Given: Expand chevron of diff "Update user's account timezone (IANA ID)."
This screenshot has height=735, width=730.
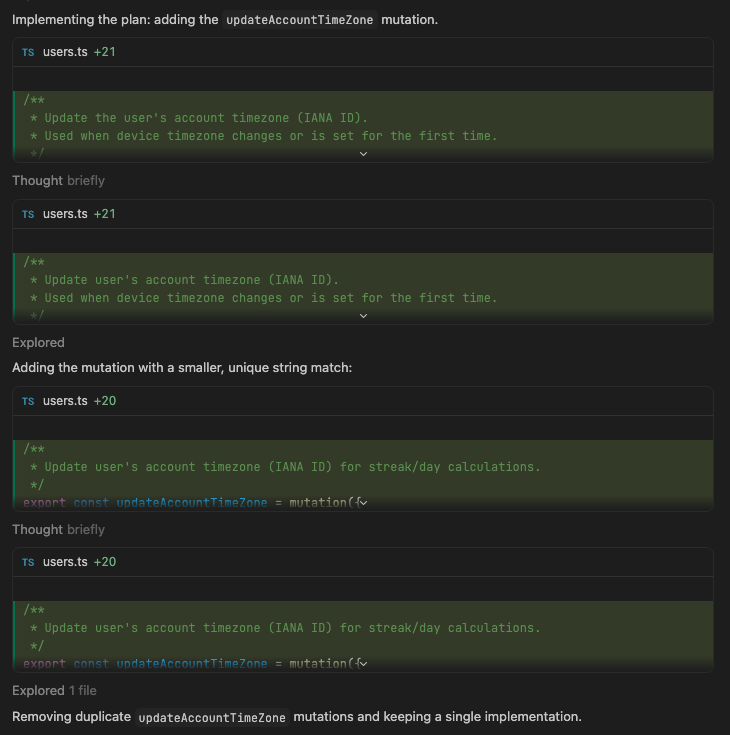Looking at the screenshot, I should tap(363, 316).
